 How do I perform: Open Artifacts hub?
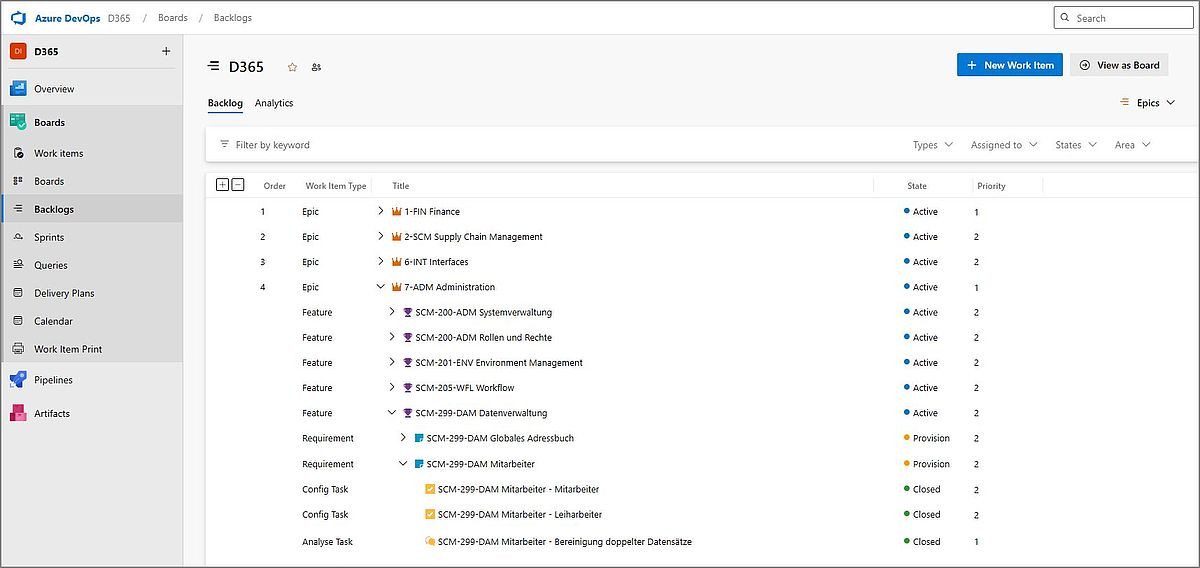(x=52, y=413)
